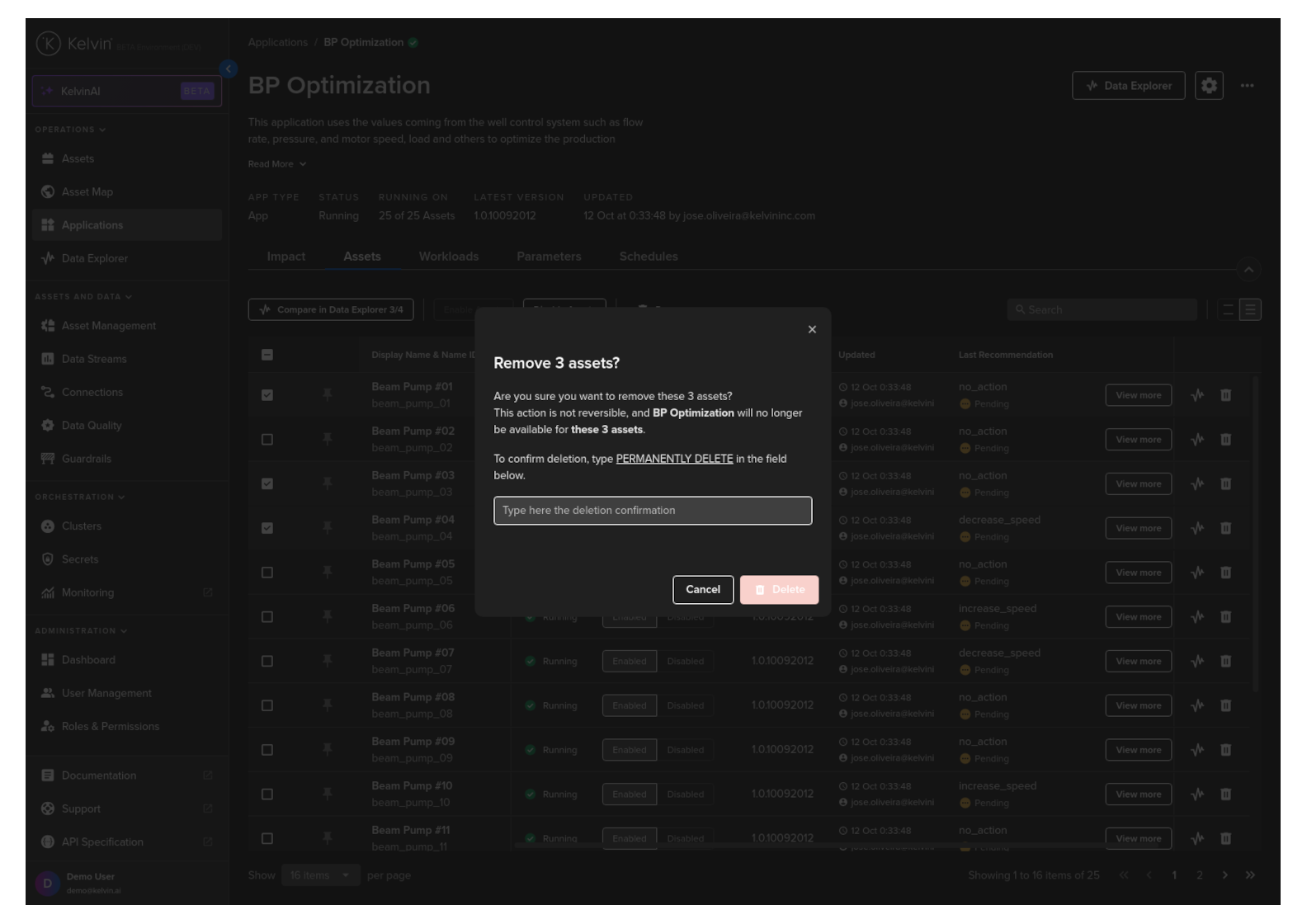Image resolution: width=1307 pixels, height=924 pixels.
Task: Open Data Streams in the sidebar
Action: [94, 359]
